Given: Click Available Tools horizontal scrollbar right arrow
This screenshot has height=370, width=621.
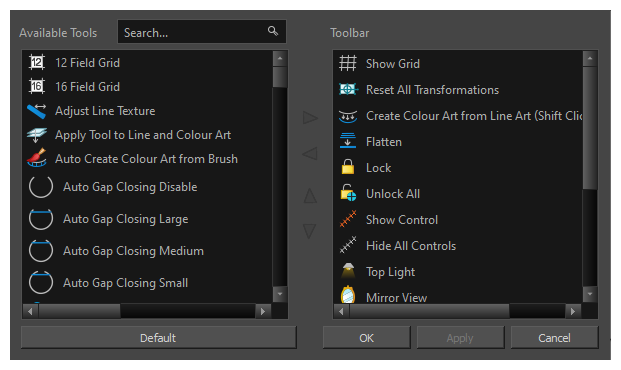Looking at the screenshot, I should click(x=263, y=311).
